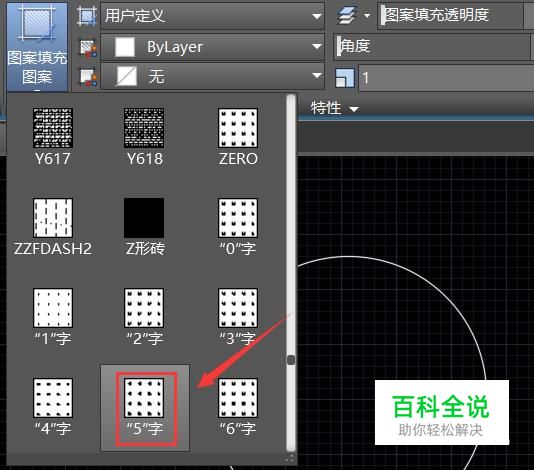This screenshot has height=470, width=534.
Task: Click the 无 no-color swatch
Action: click(x=126, y=76)
